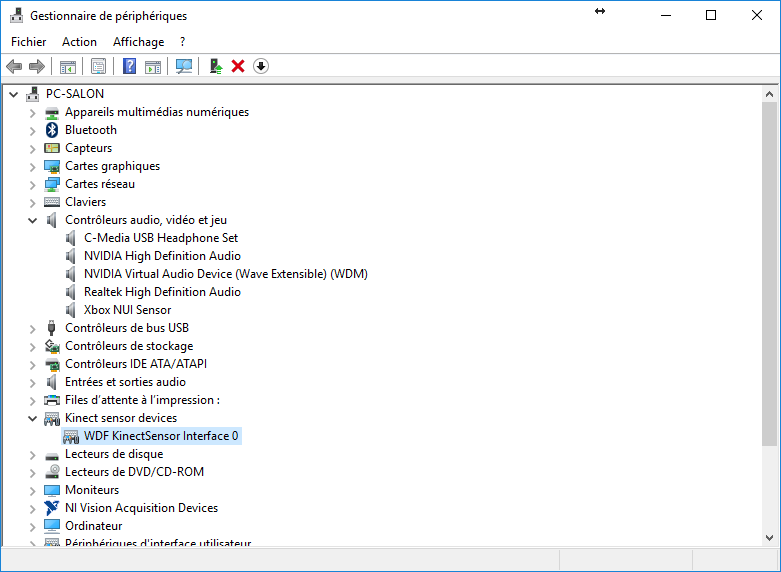Viewport: 781px width, 572px height.
Task: Click the USB plug icon of Contrôleurs de bus USB
Action: [x=51, y=328]
